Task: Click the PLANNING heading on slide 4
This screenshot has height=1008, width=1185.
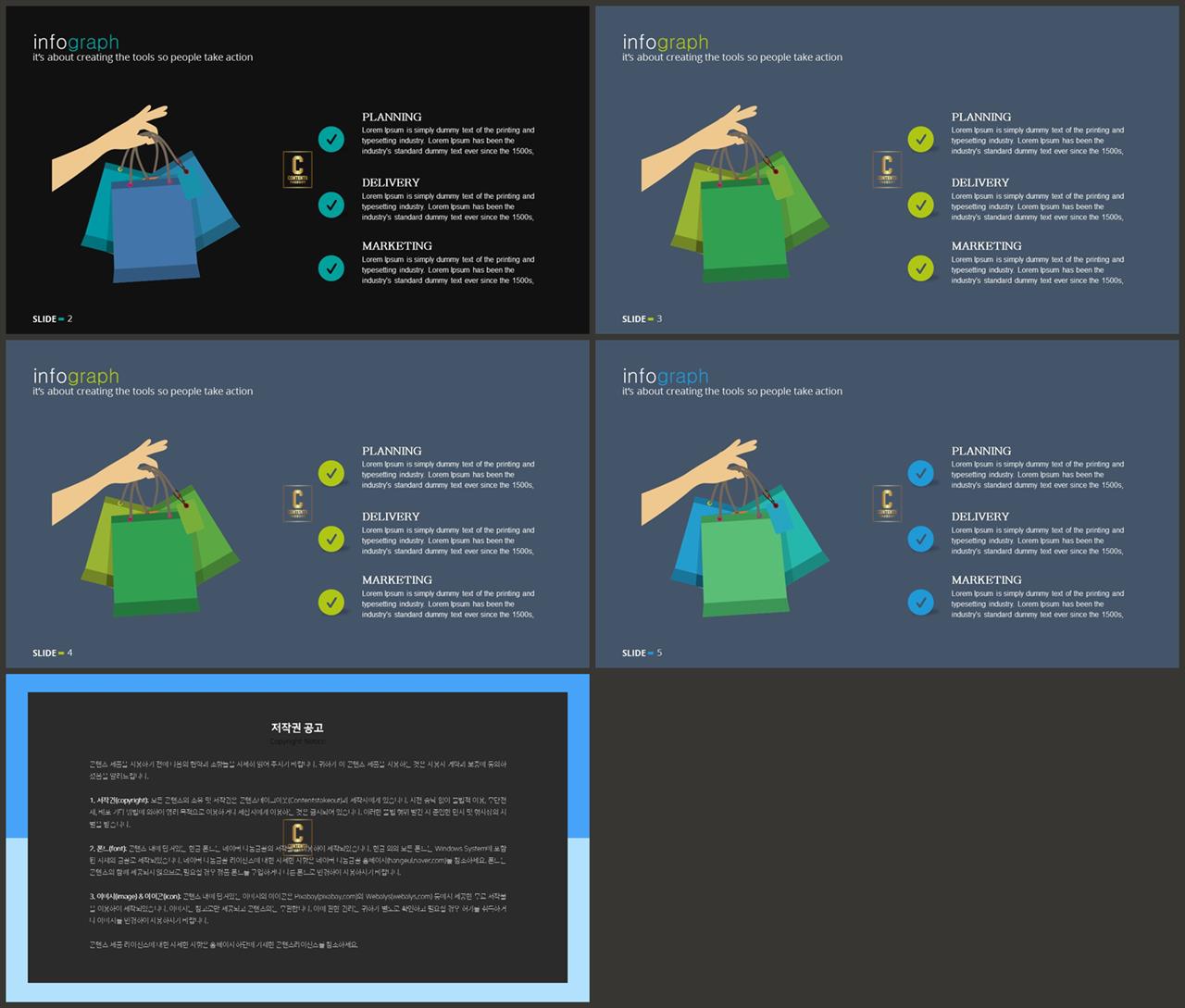Action: [392, 451]
